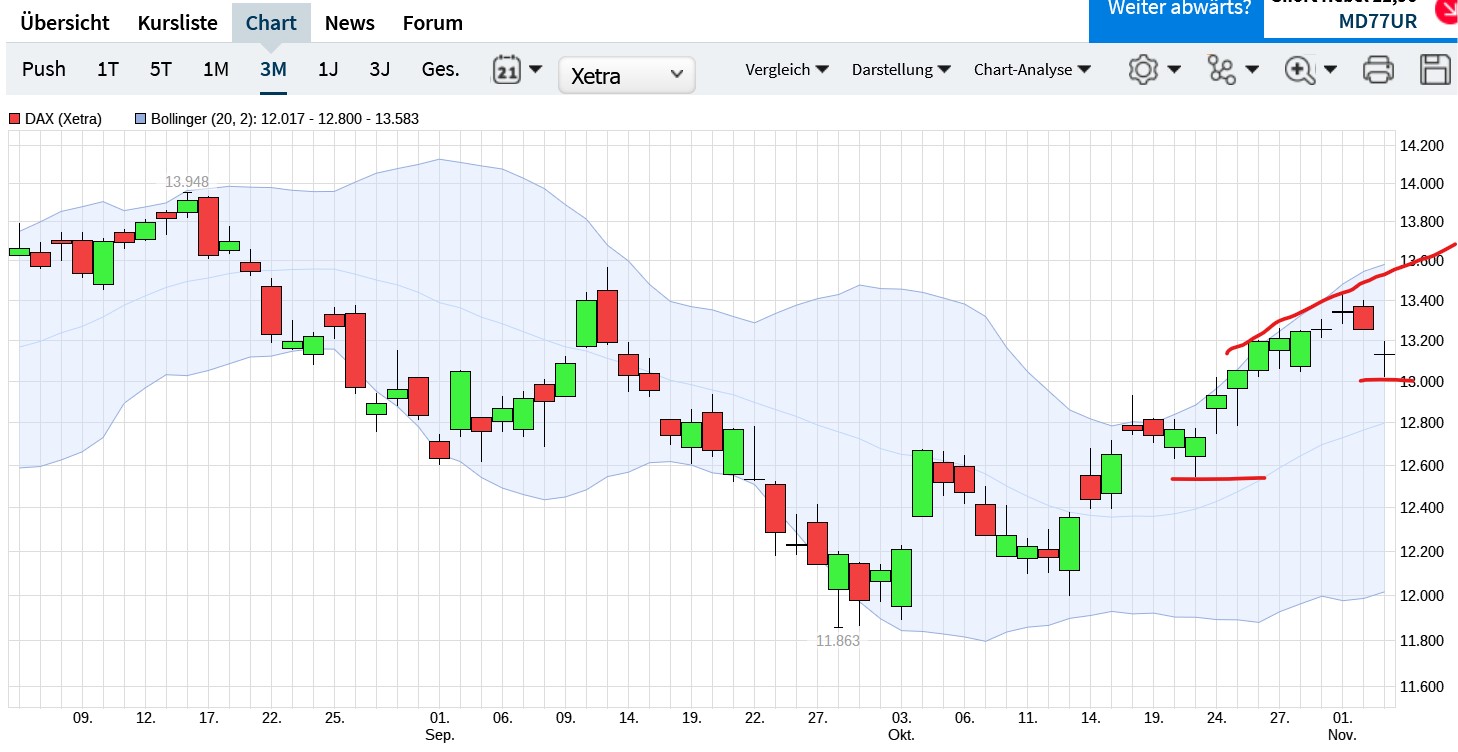Screen dimensions: 1458x752
Task: Open the calendar date icon
Action: (508, 69)
